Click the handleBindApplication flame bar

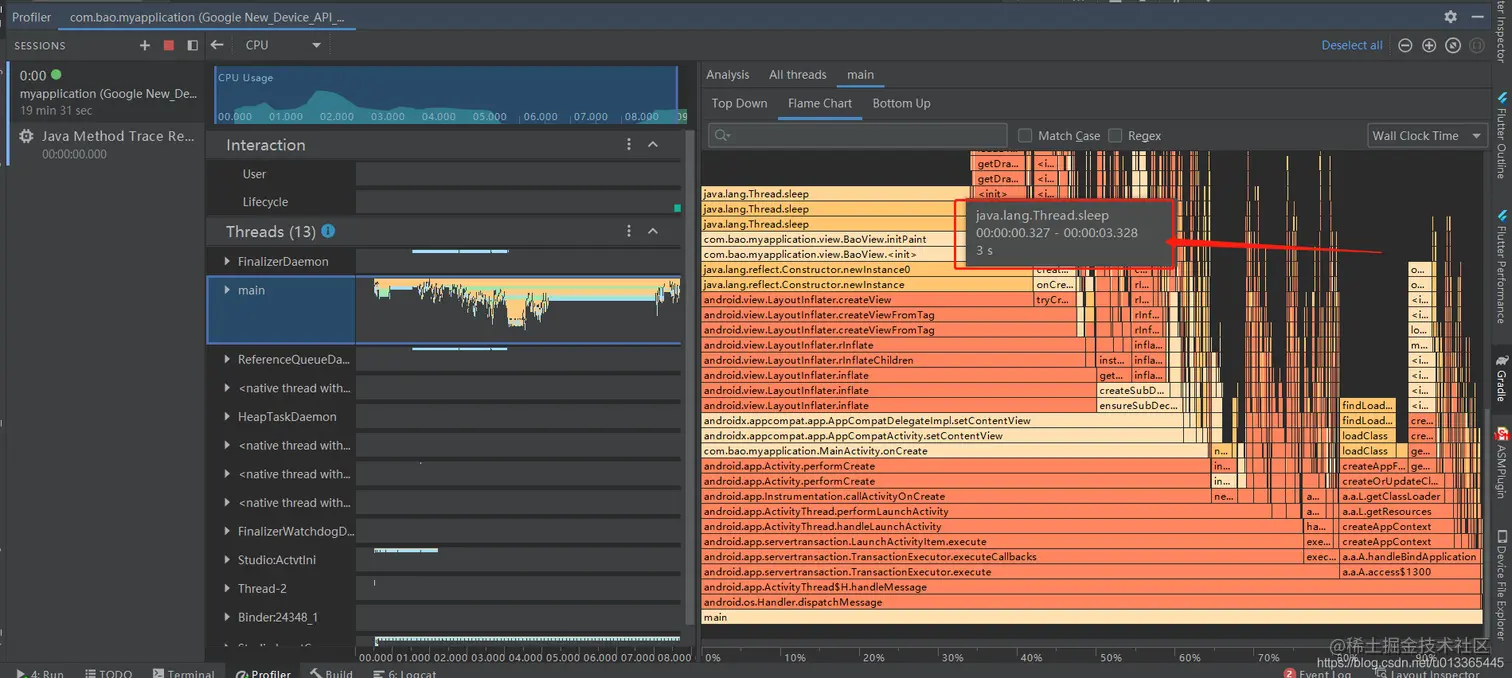coord(1411,557)
